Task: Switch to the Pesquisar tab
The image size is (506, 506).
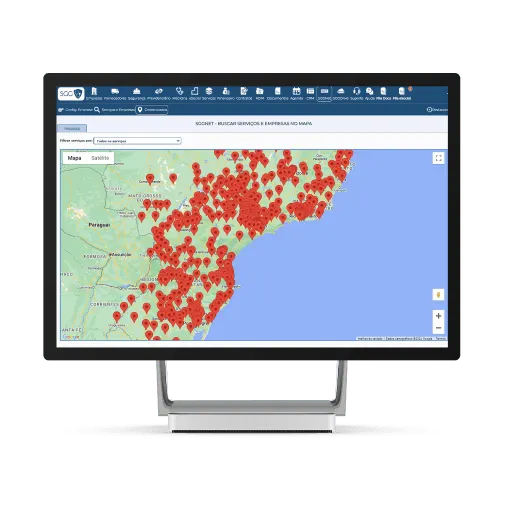Action: (x=72, y=128)
